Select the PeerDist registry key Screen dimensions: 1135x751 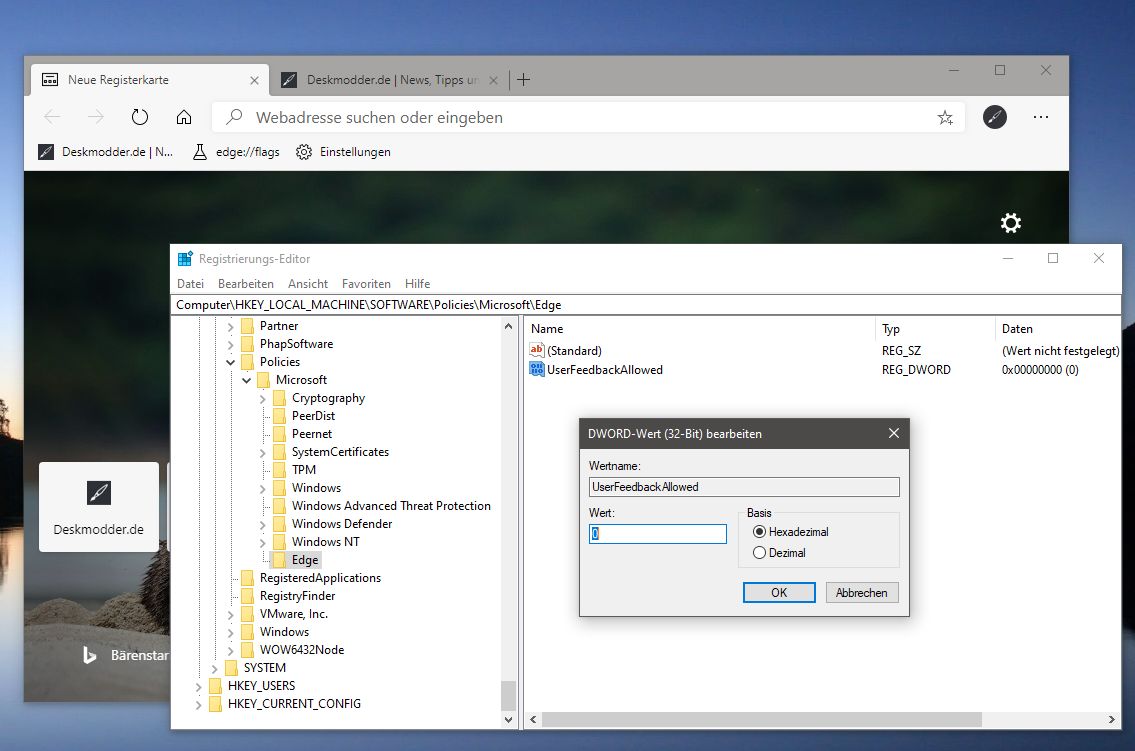pos(313,416)
